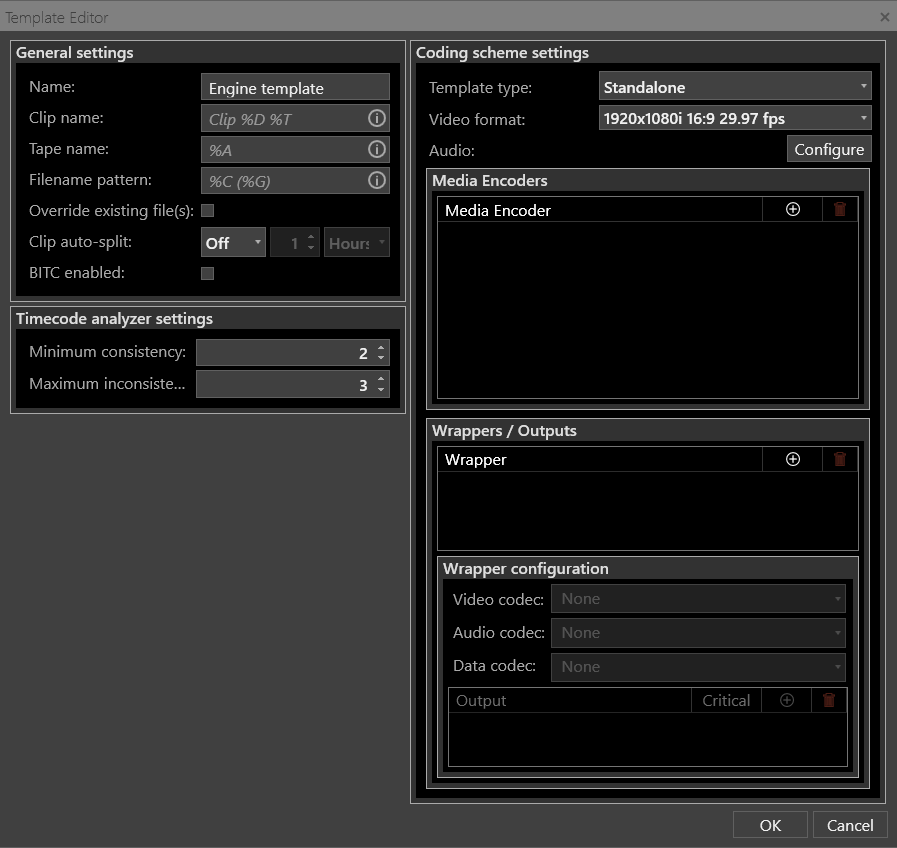
Task: Click the Configure audio button
Action: [829, 149]
